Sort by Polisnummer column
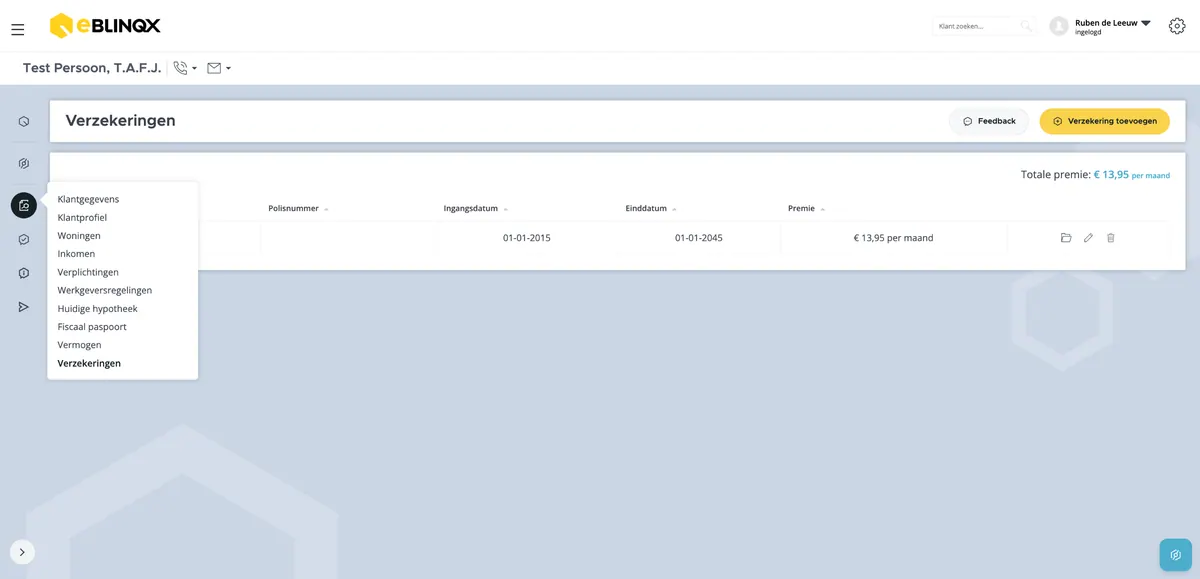The height and width of the screenshot is (579, 1200). coord(298,209)
